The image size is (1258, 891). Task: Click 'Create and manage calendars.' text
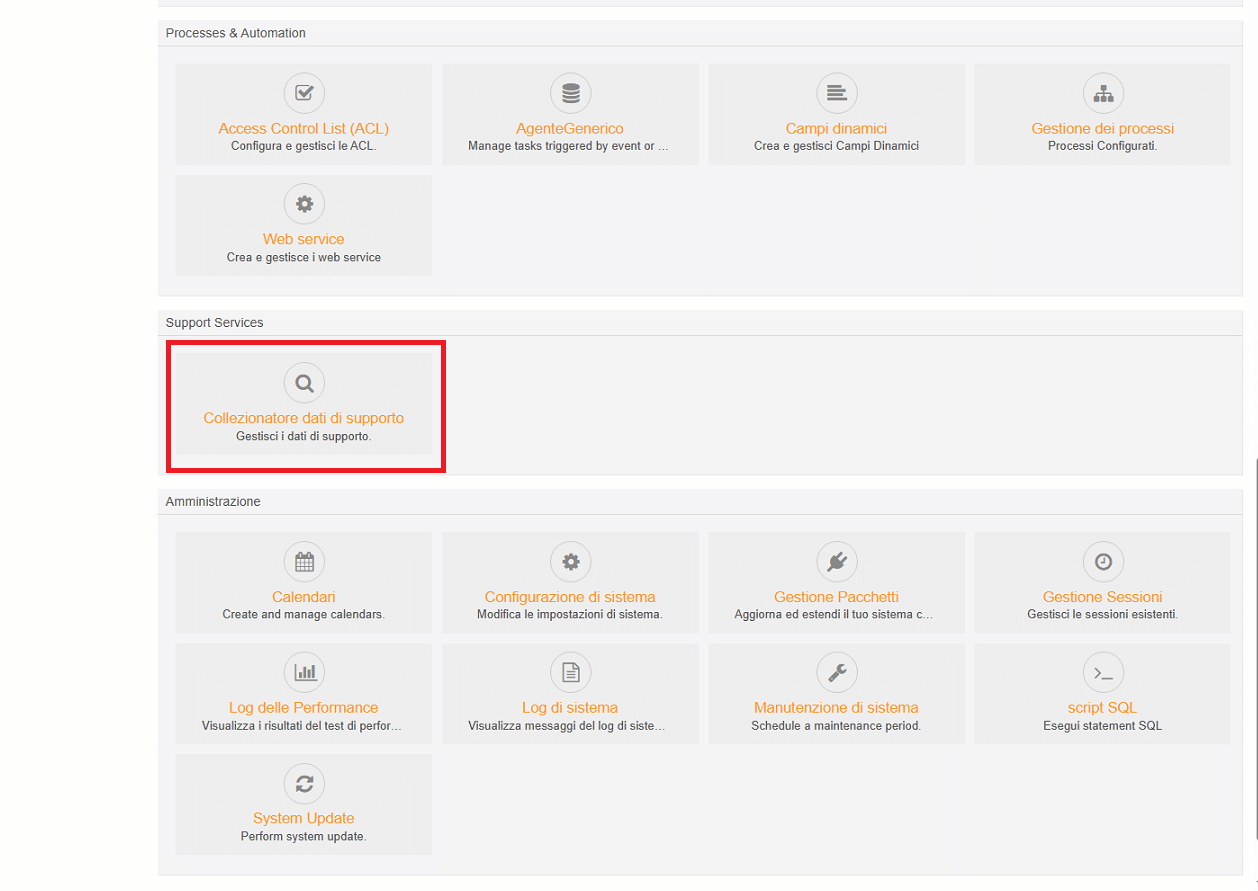click(304, 615)
